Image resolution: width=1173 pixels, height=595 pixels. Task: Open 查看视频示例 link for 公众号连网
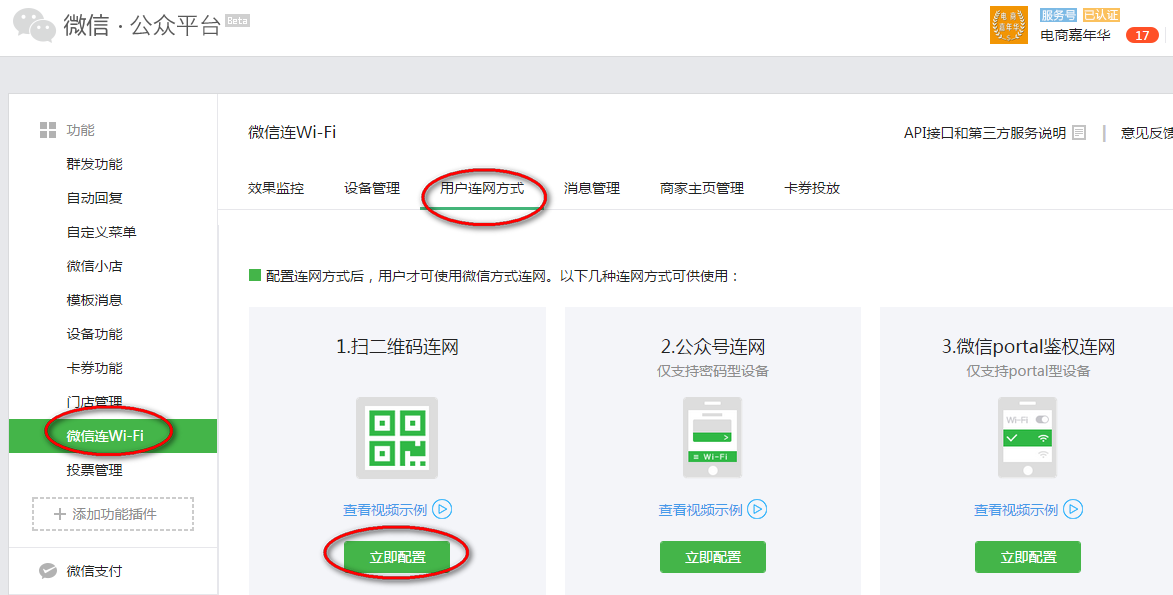pyautogui.click(x=700, y=510)
